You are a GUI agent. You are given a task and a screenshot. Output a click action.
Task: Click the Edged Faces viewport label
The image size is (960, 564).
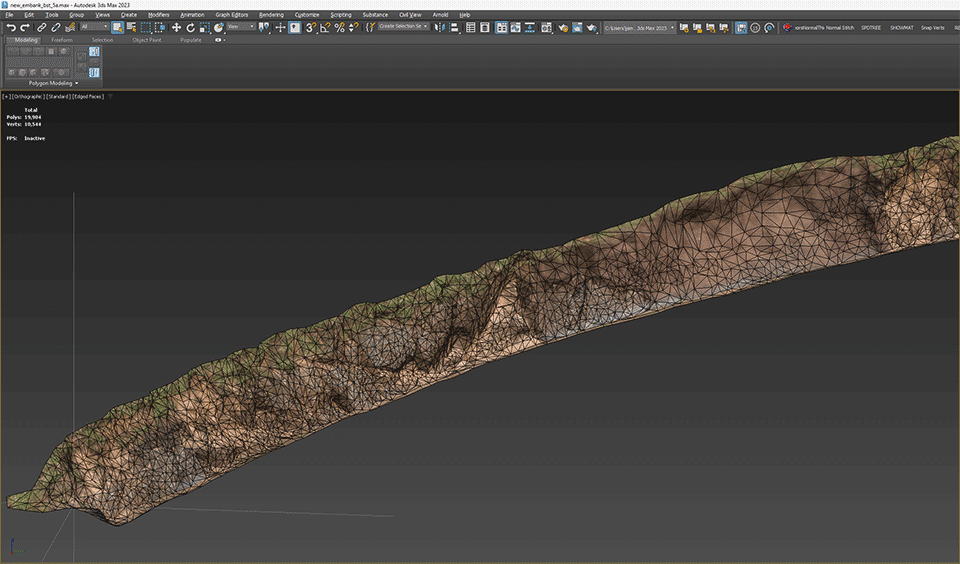pyautogui.click(x=89, y=97)
